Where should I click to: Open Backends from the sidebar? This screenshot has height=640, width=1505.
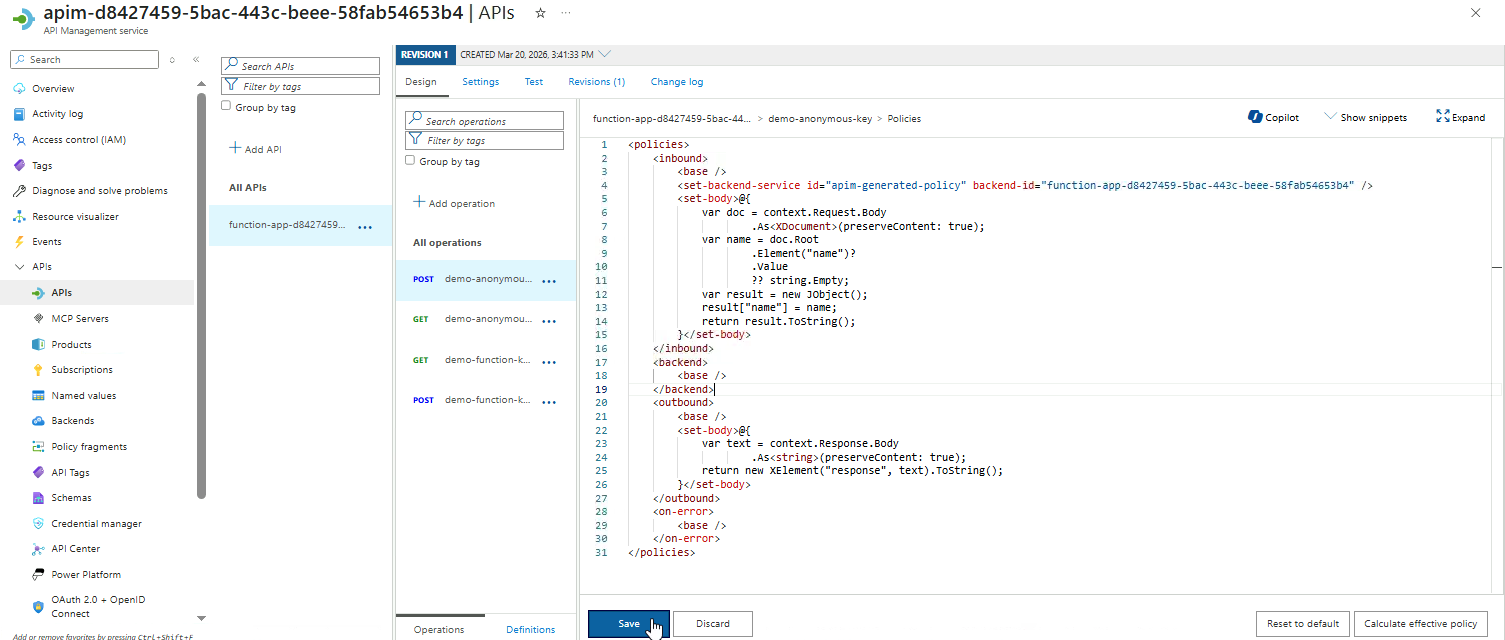pos(72,421)
